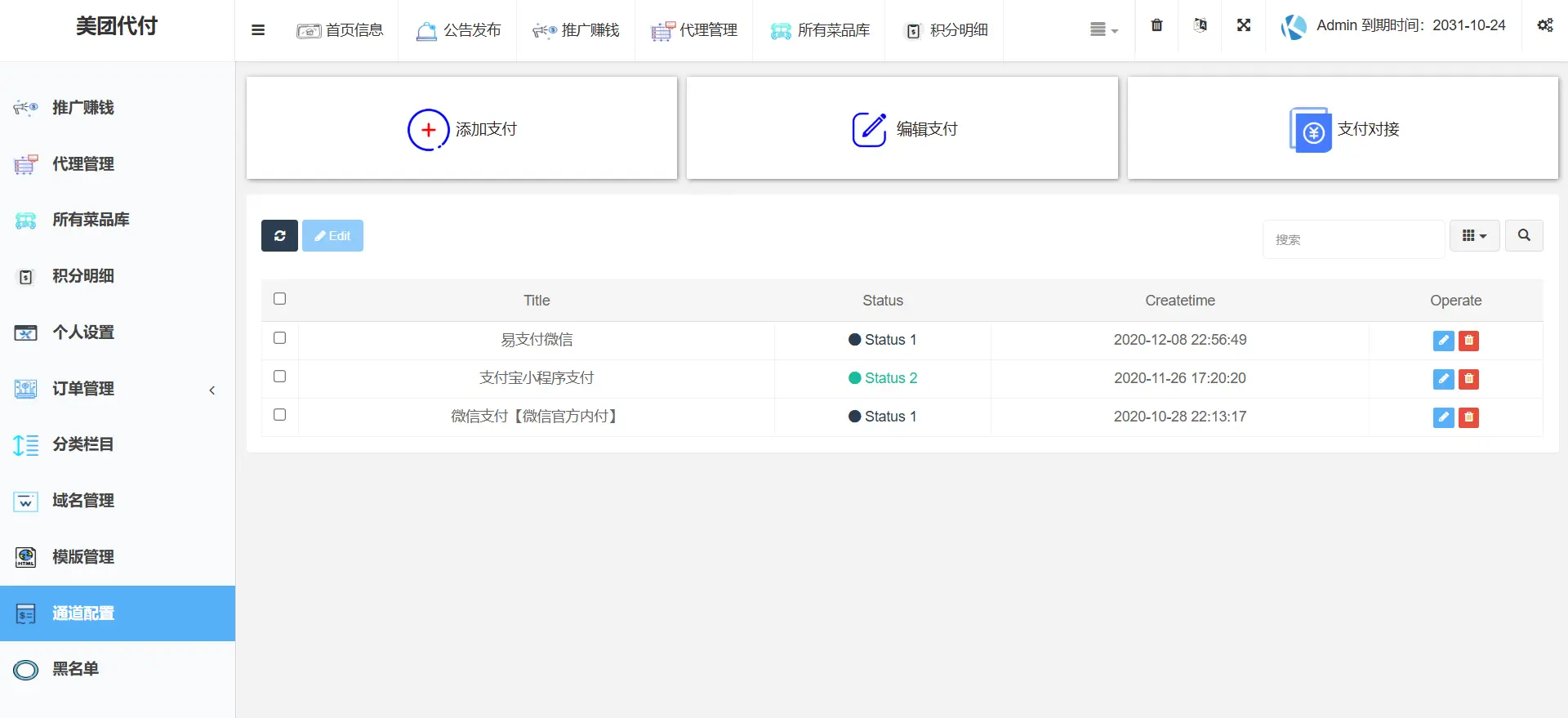Delete the 微信支付【微信官方内付】 row via trash icon
Screen dimensions: 1568x718
[1468, 417]
